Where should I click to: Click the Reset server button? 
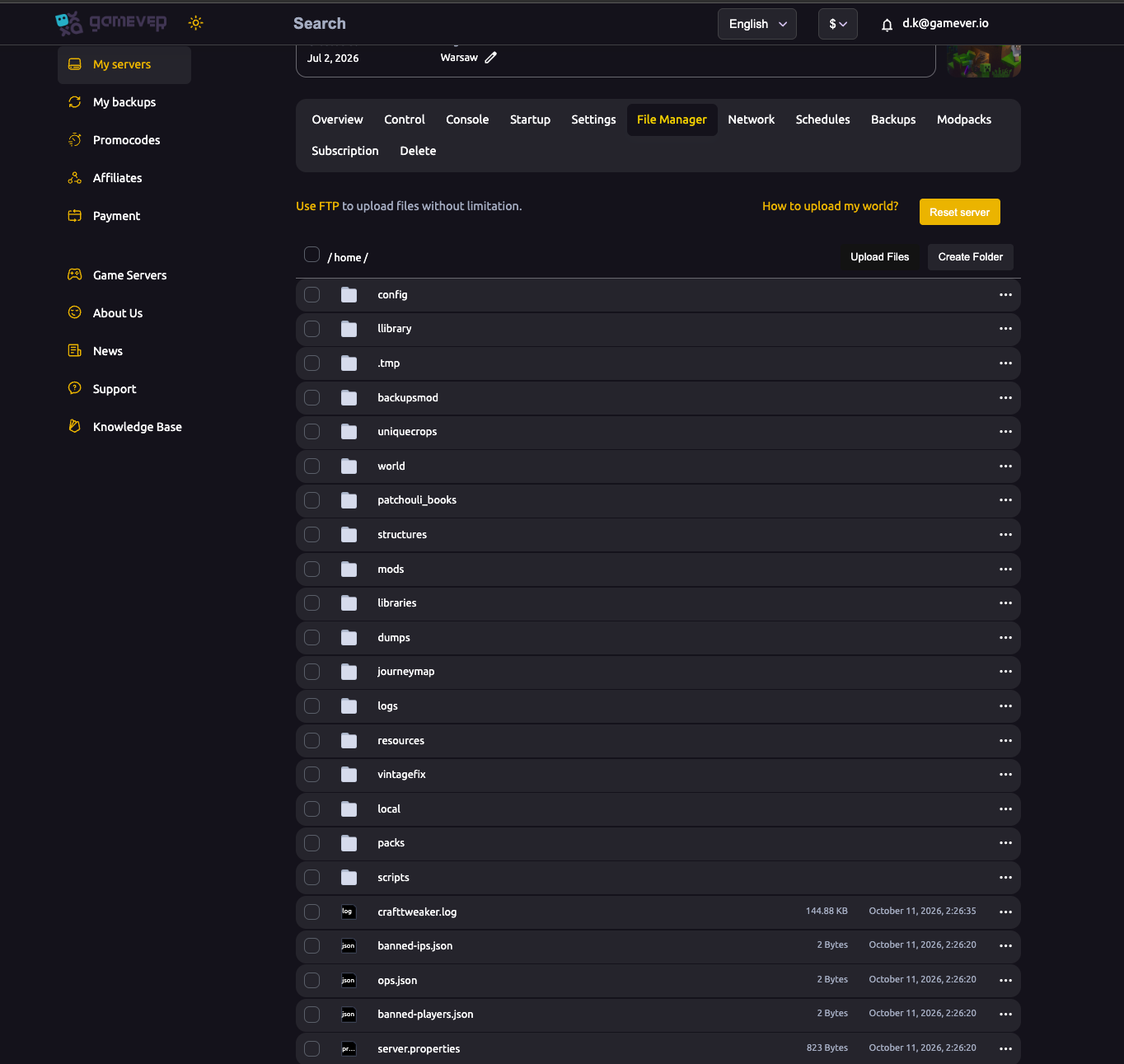960,212
